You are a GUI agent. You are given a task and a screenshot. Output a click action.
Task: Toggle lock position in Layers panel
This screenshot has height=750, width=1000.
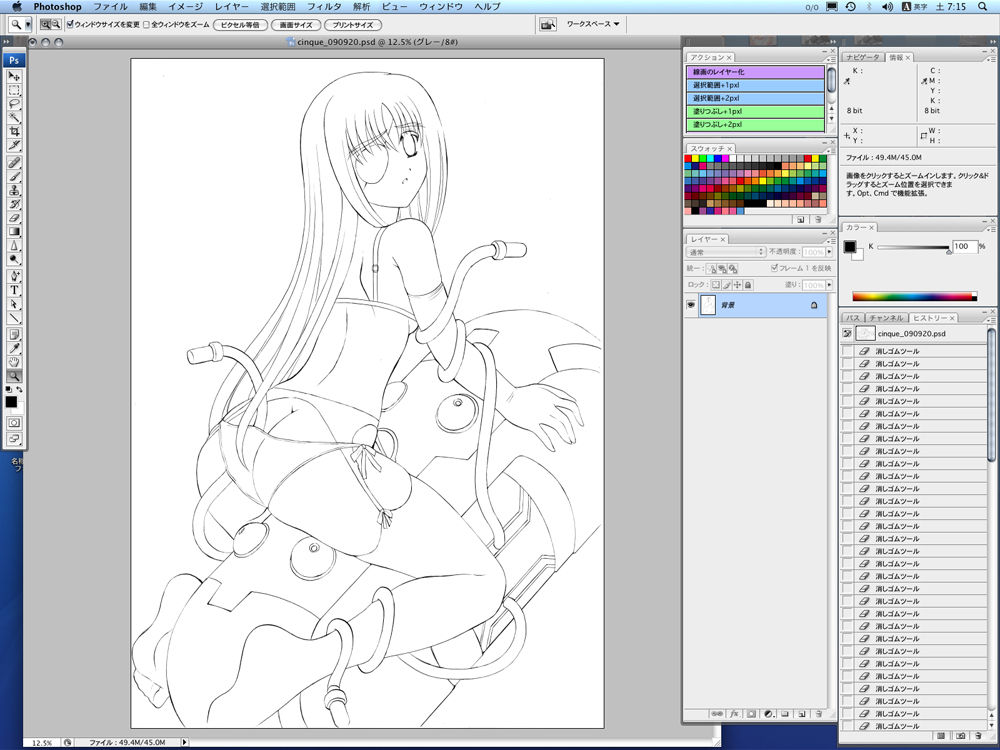[x=737, y=285]
